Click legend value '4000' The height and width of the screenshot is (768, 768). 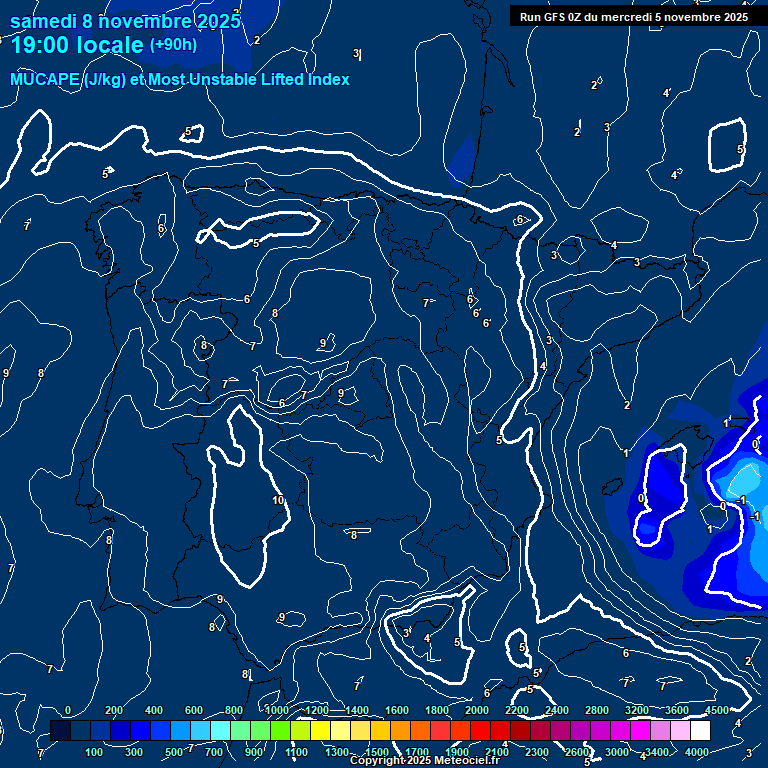tap(697, 752)
